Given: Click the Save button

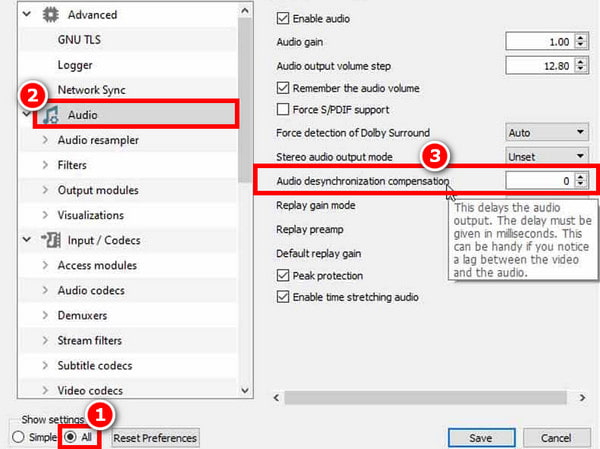Looking at the screenshot, I should [x=481, y=438].
